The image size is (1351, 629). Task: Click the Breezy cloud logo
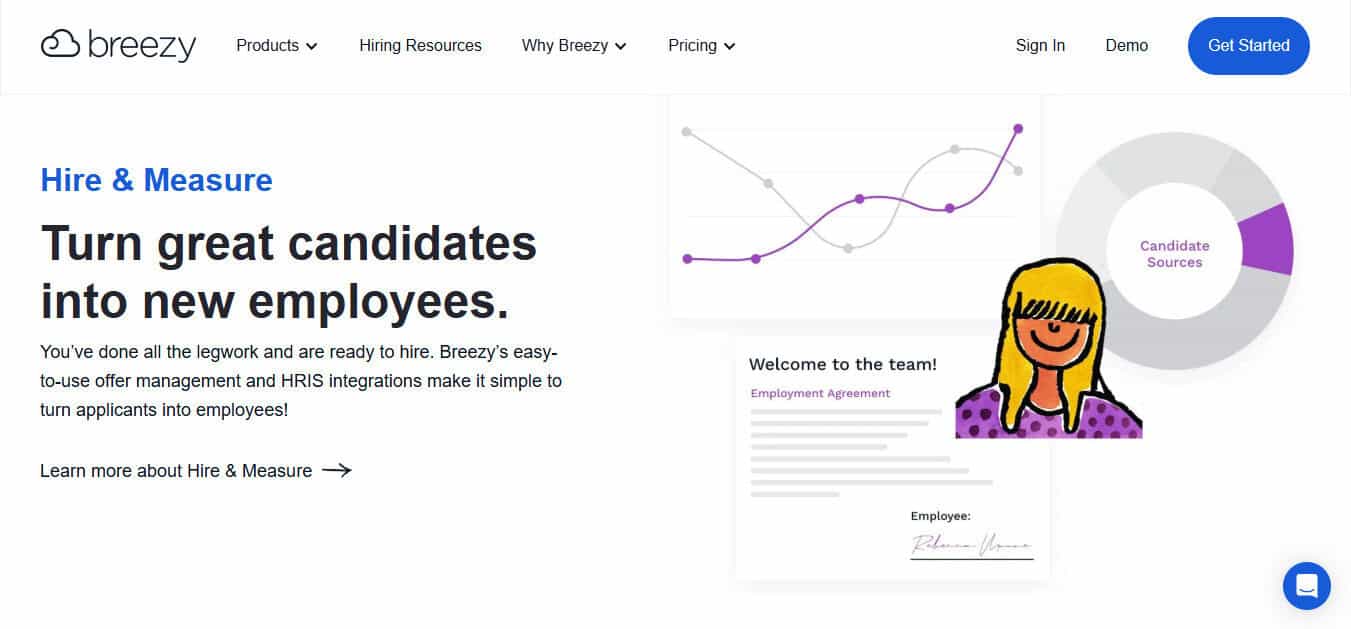118,46
